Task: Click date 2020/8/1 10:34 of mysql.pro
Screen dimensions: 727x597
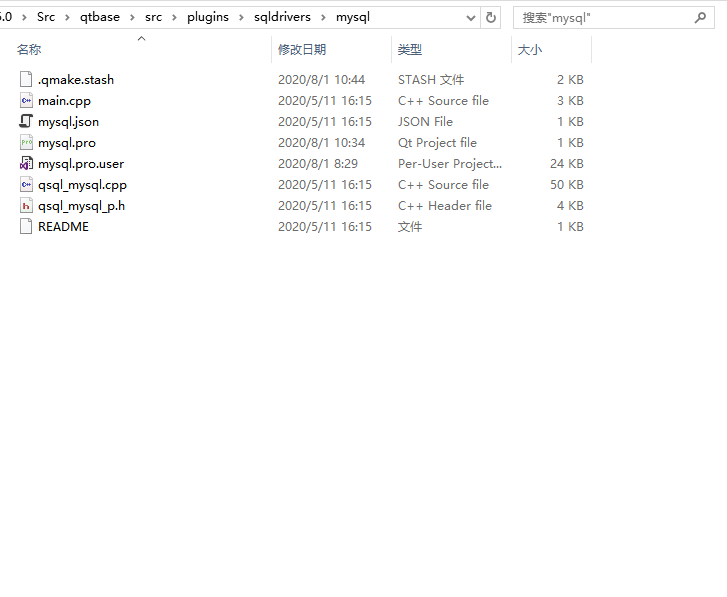Action: 321,143
